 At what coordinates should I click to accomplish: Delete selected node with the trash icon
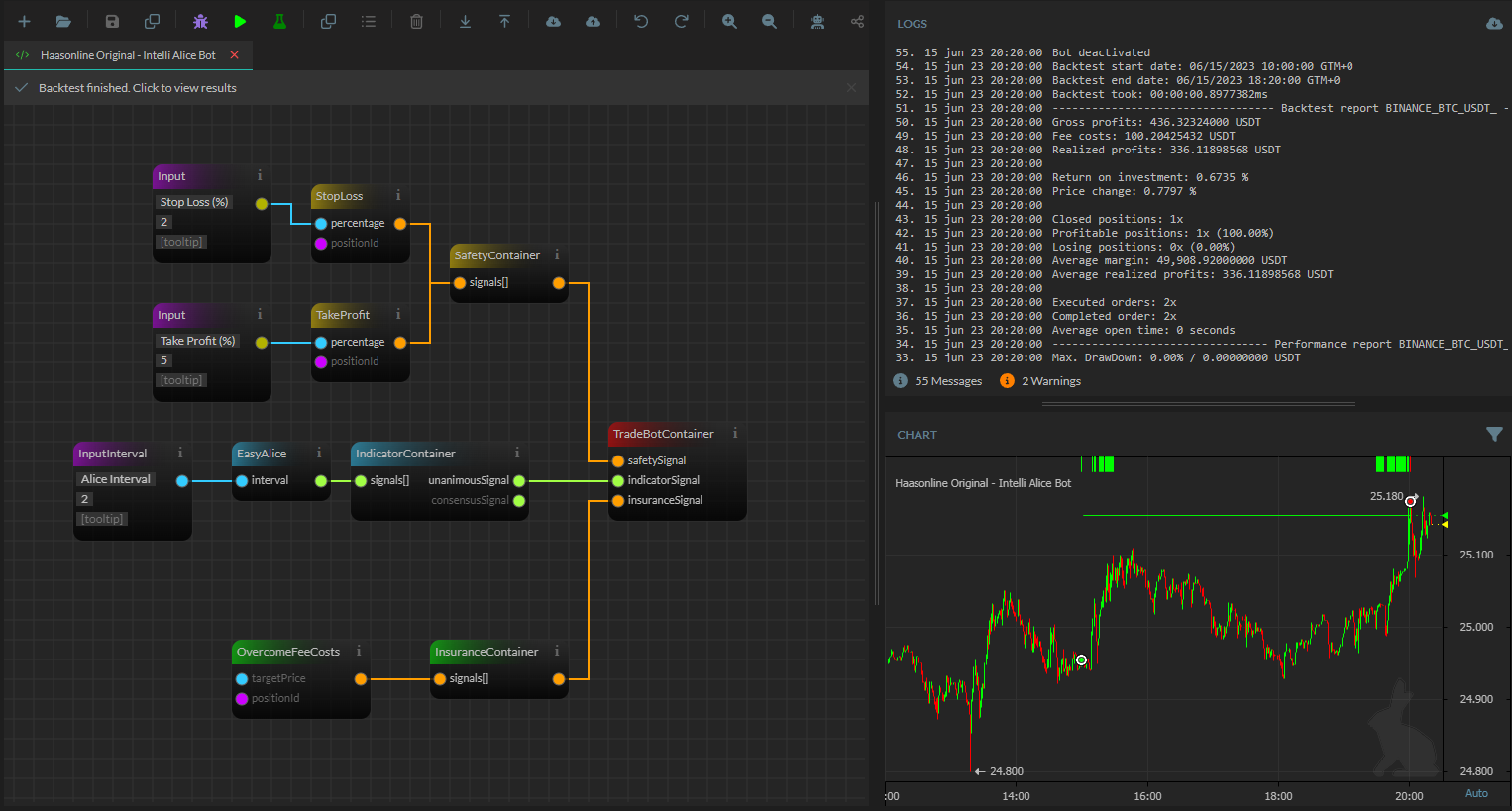[x=416, y=21]
